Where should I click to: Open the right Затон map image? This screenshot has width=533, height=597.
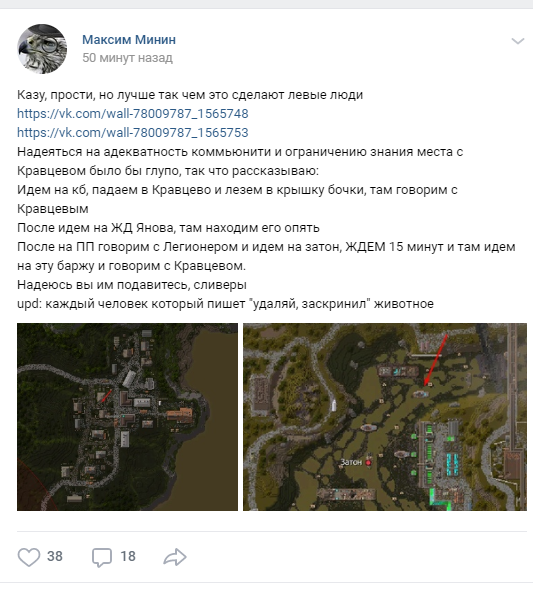[385, 417]
